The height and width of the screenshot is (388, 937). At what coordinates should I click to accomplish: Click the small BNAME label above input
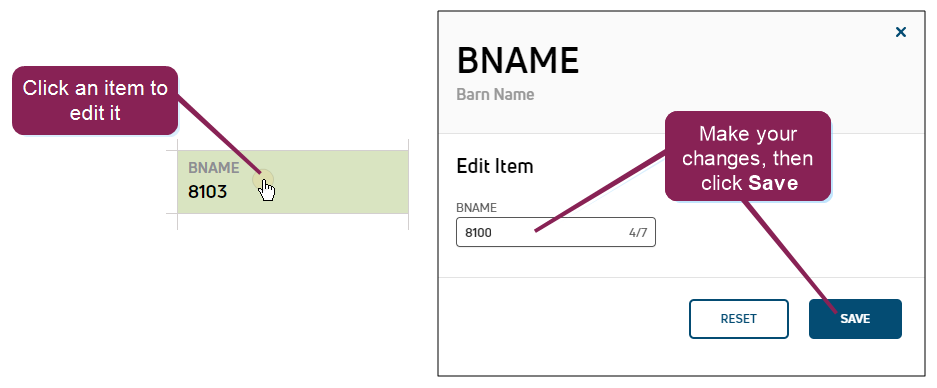pyautogui.click(x=476, y=207)
